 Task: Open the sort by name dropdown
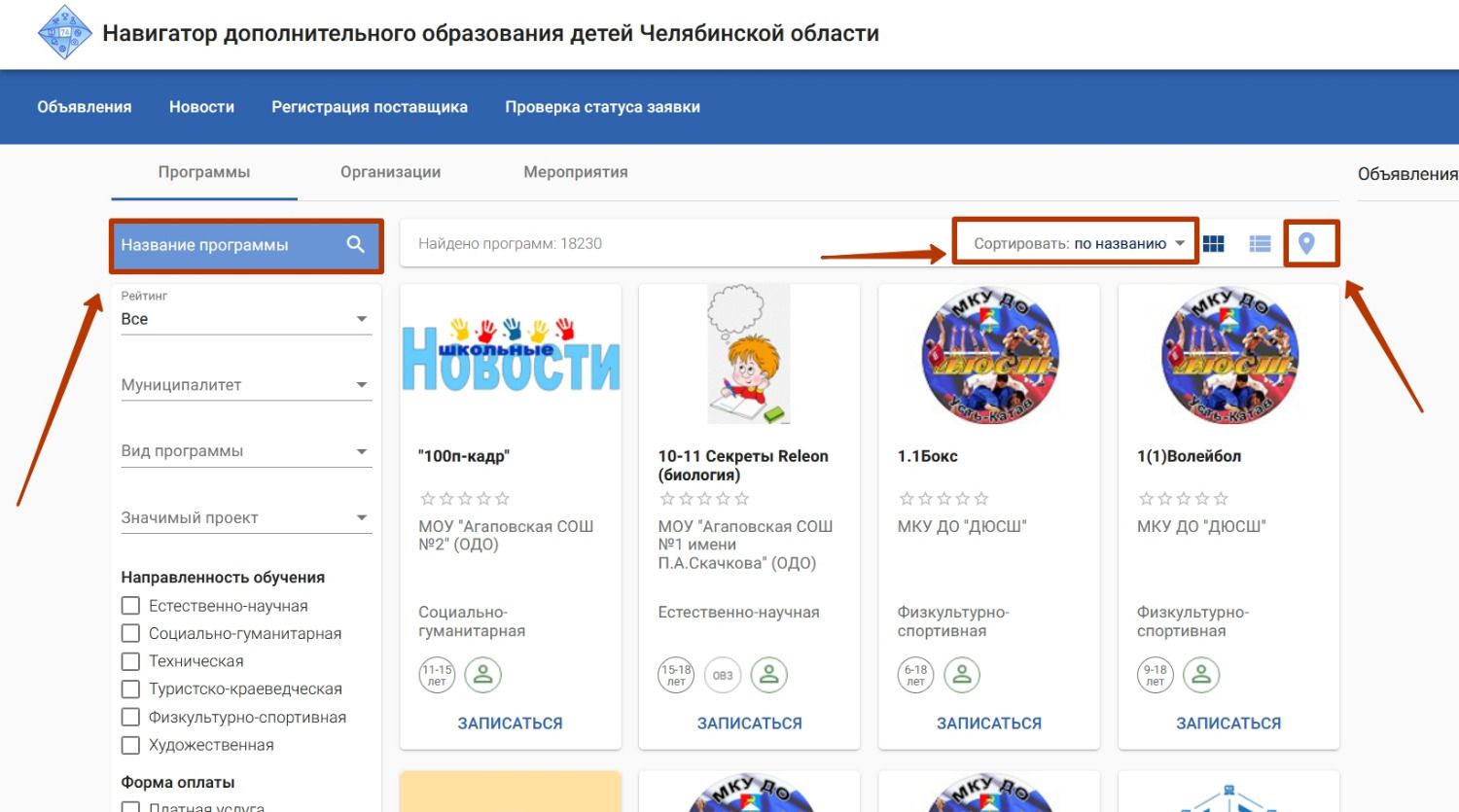click(x=1079, y=244)
